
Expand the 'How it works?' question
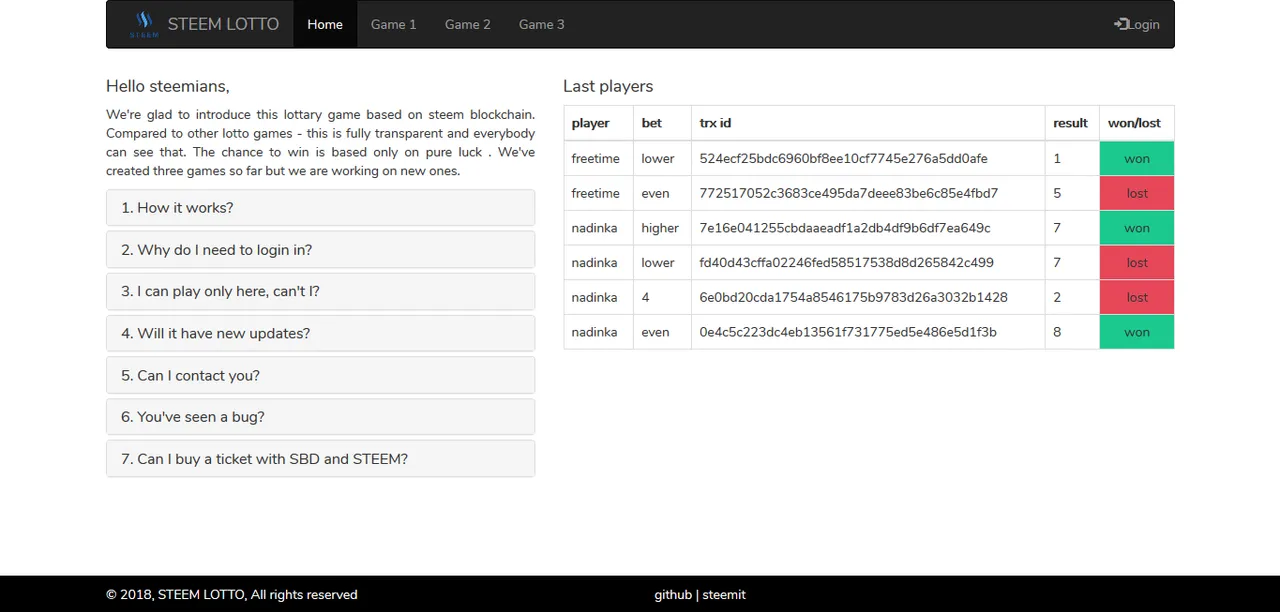(320, 208)
